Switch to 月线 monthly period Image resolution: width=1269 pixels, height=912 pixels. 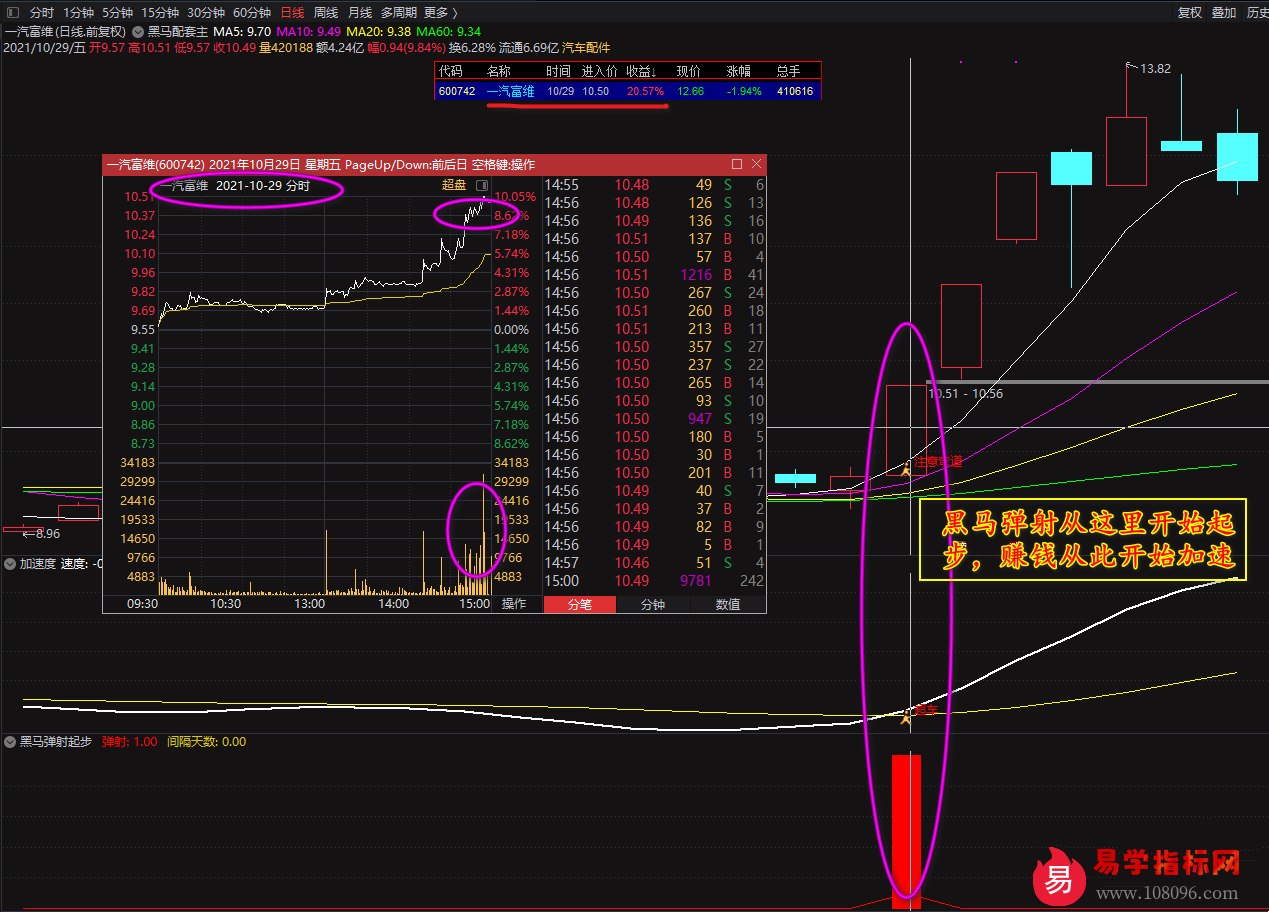[360, 13]
